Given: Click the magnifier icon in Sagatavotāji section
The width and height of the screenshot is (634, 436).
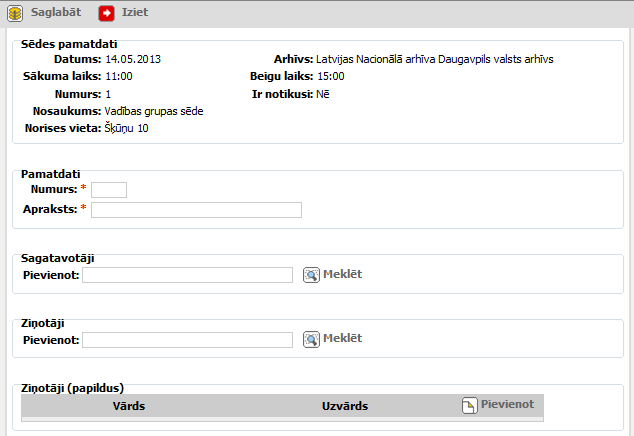Looking at the screenshot, I should pyautogui.click(x=311, y=275).
